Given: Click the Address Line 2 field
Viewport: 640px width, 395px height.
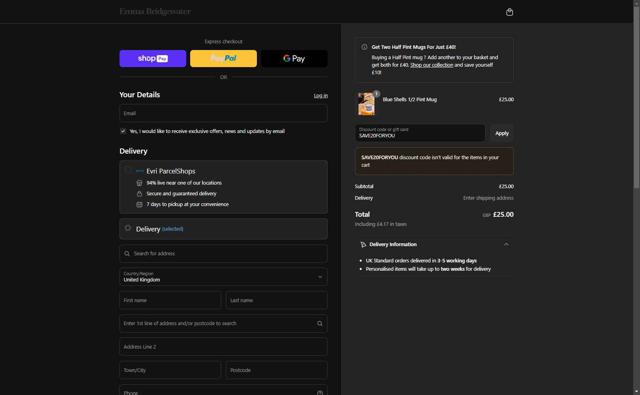Looking at the screenshot, I should (223, 346).
